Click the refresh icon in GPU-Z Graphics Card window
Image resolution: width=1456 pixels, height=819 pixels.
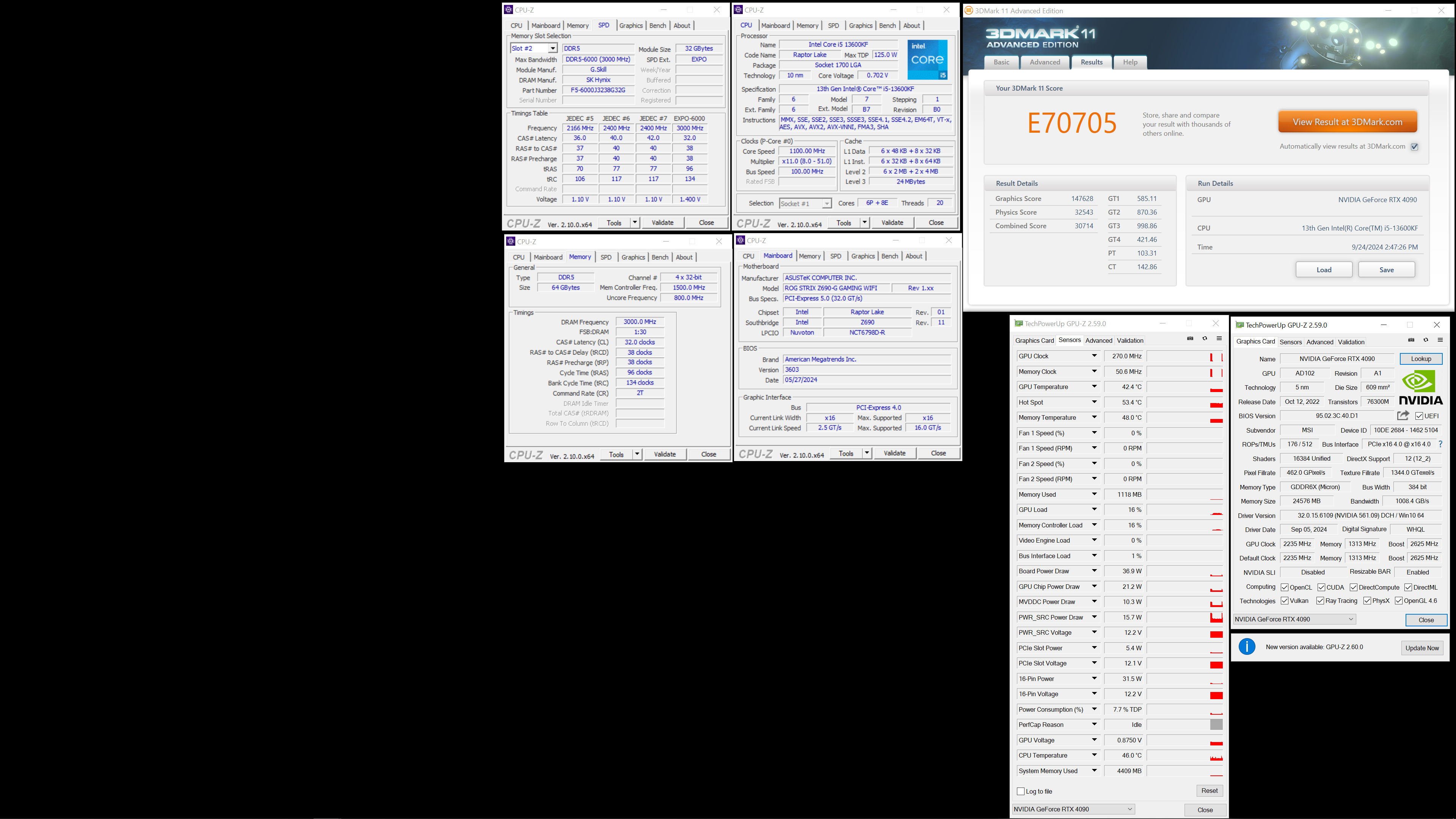click(x=1426, y=340)
